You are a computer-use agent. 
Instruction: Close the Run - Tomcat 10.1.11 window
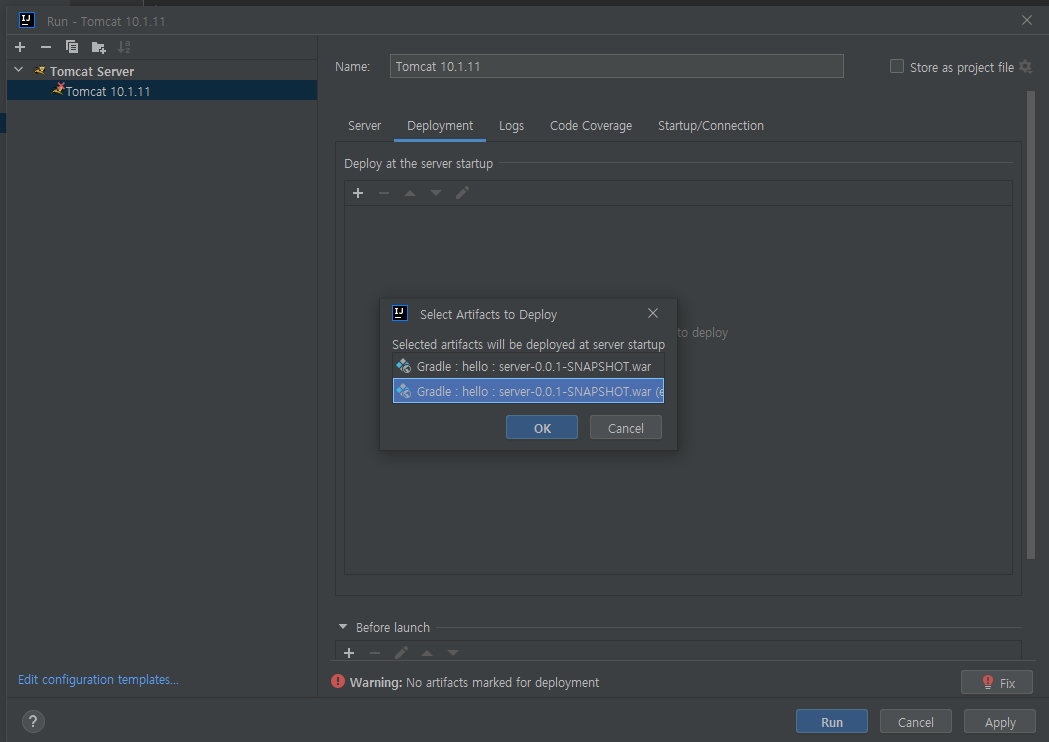(x=1027, y=20)
